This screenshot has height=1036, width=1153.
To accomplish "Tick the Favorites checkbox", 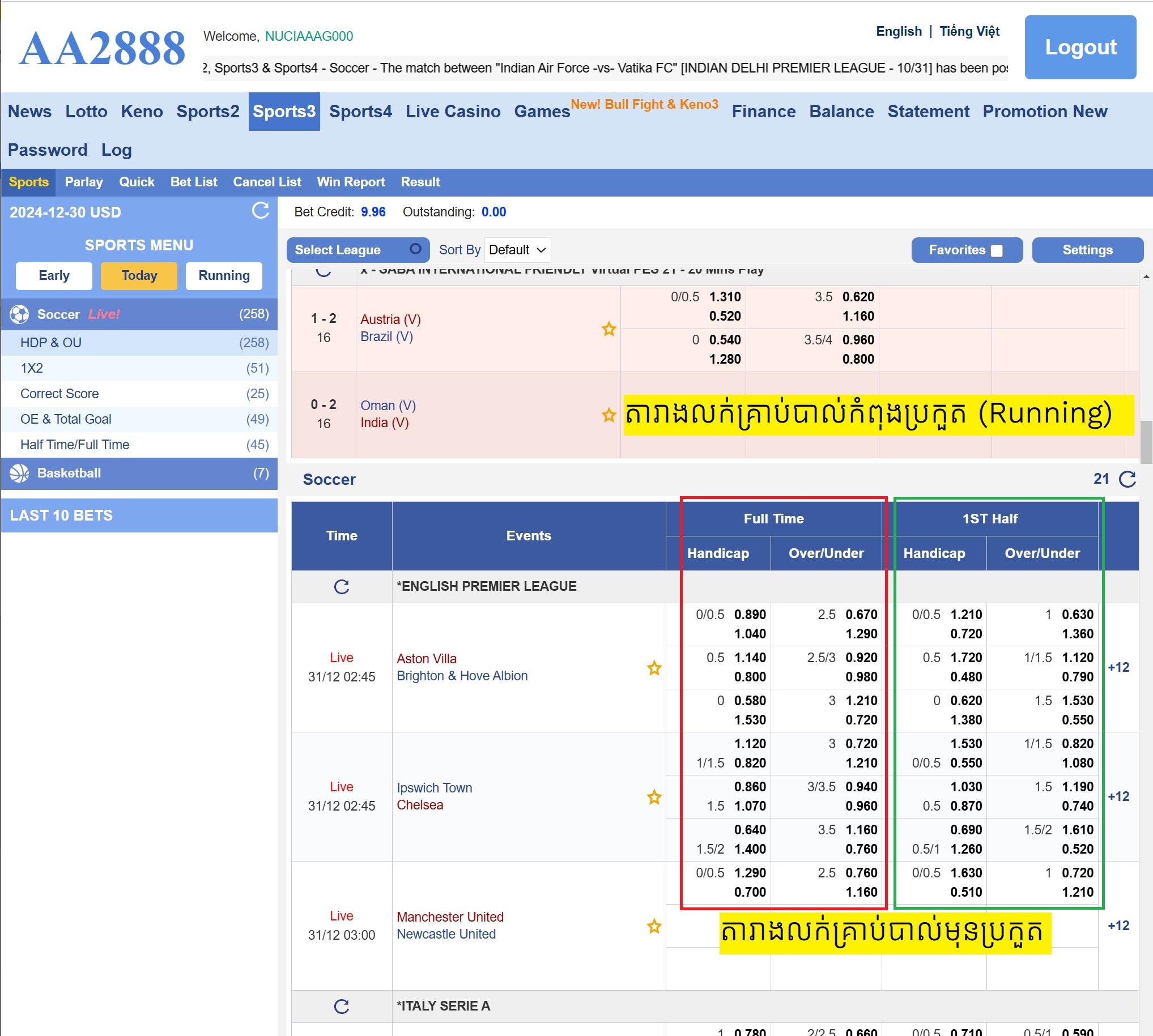I will 997,250.
